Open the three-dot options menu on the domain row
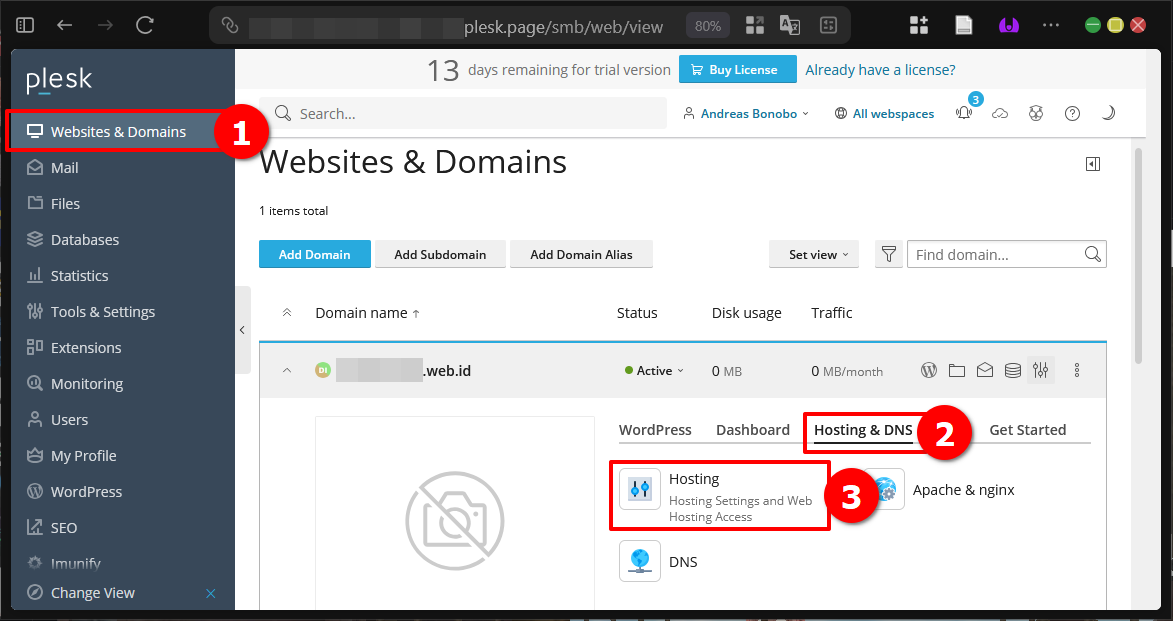The height and width of the screenshot is (621, 1173). point(1076,370)
